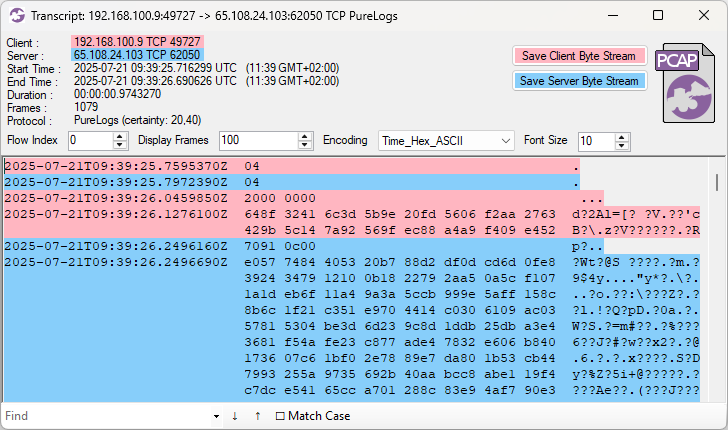Click the Find text field
The image size is (728, 430).
pyautogui.click(x=107, y=416)
